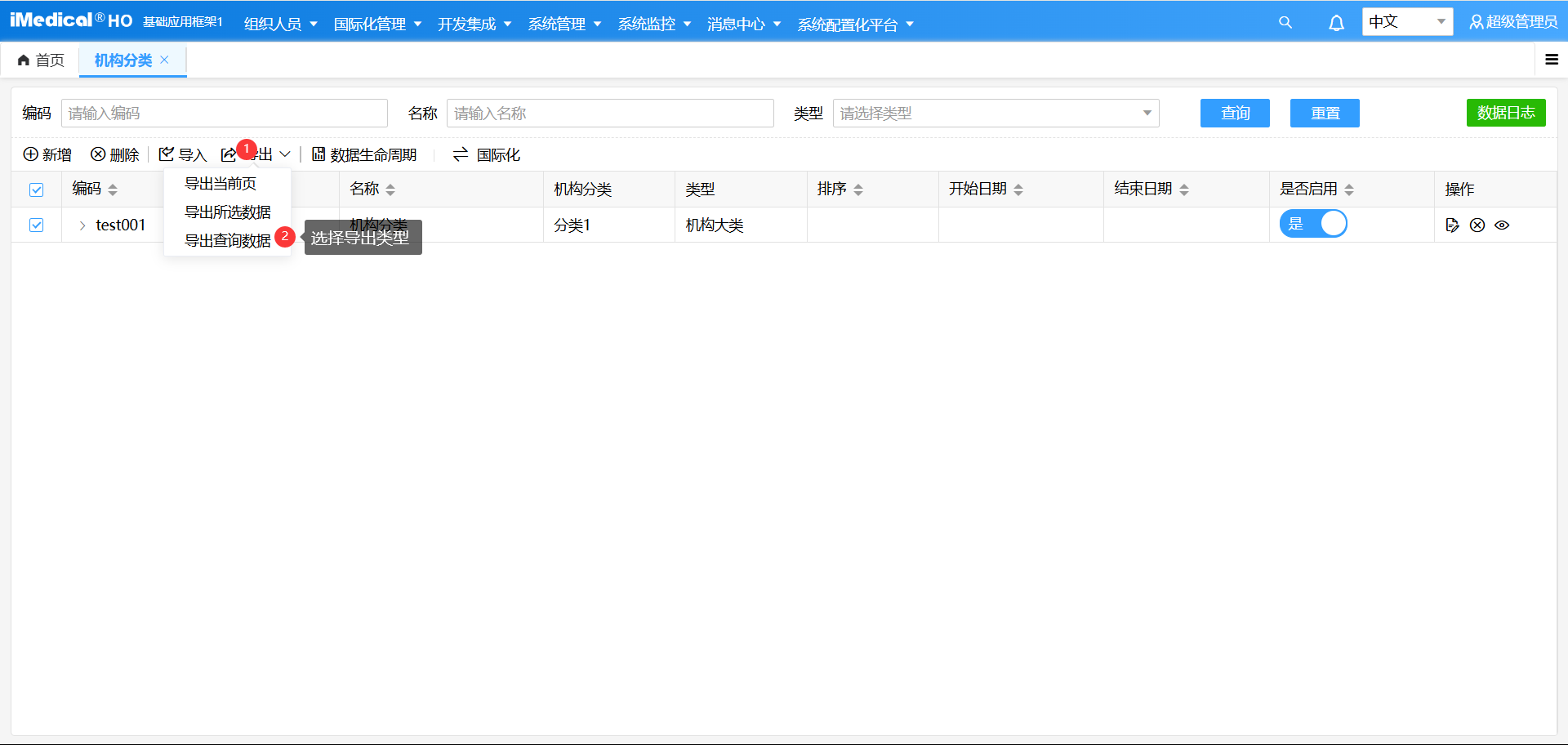Uncheck the select-all checkbox in table header
The width and height of the screenshot is (1568, 745).
pyautogui.click(x=36, y=190)
